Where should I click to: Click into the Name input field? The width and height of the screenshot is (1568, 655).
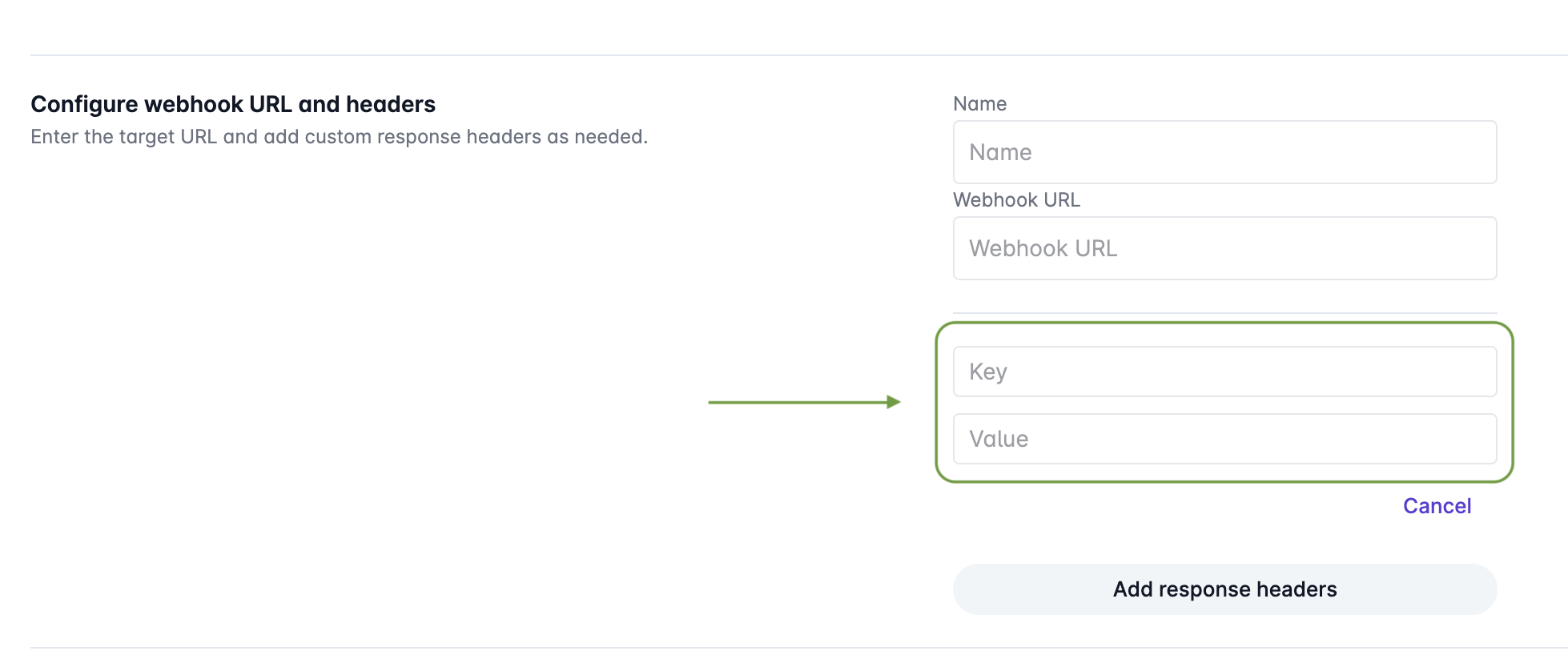coord(1224,152)
